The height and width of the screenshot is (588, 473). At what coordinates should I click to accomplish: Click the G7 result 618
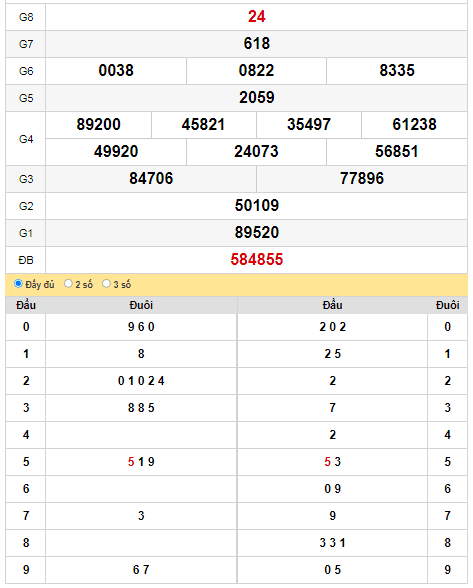[x=257, y=44]
